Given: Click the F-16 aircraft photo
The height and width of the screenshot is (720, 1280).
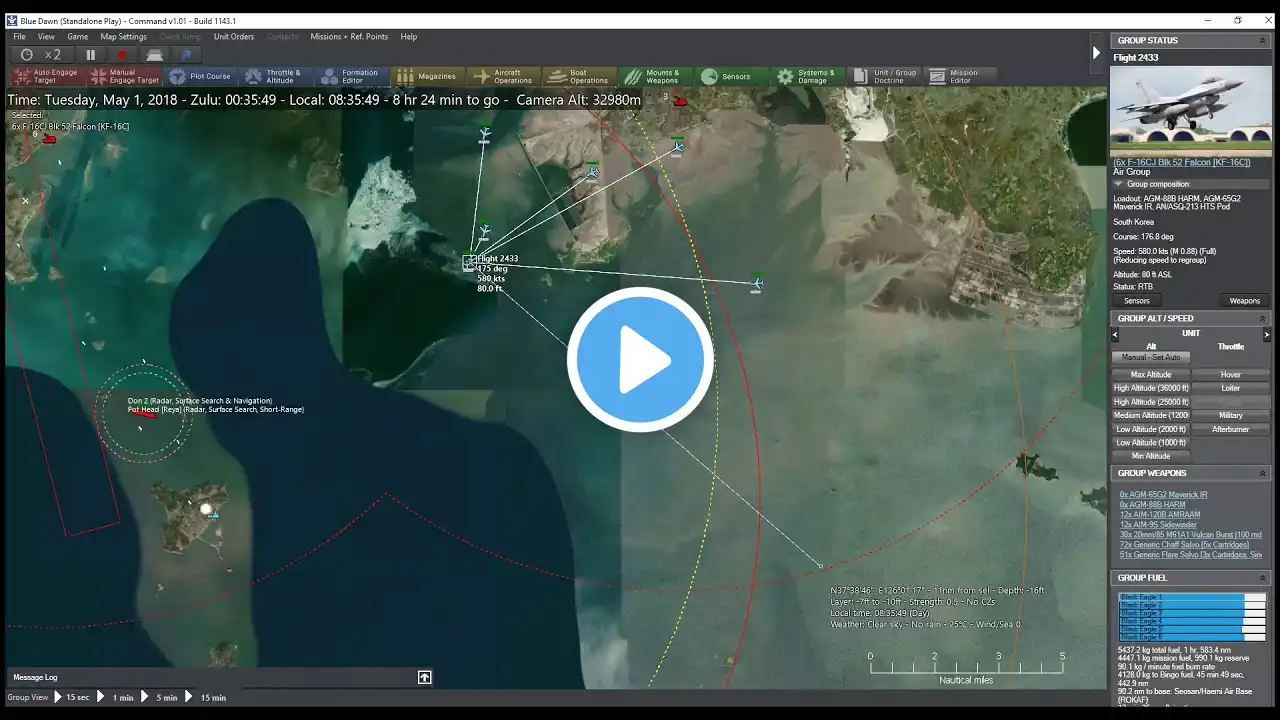Looking at the screenshot, I should tap(1190, 111).
